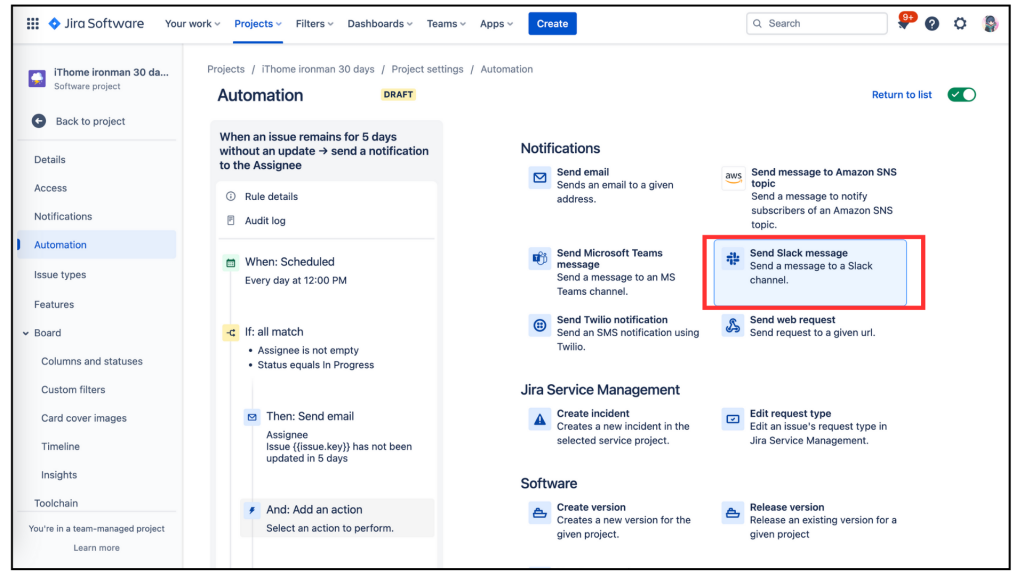The width and height of the screenshot is (1024, 576).
Task: Open Custom filters
Action: (x=73, y=390)
